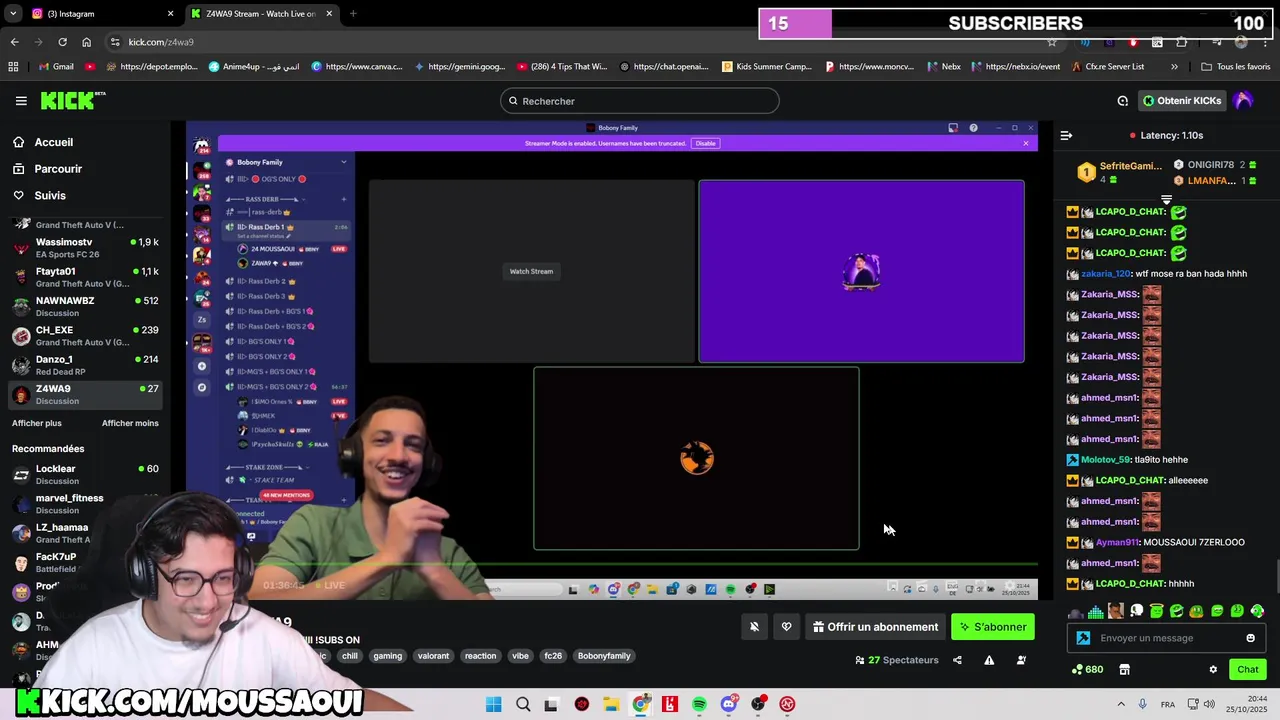
Task: Switch to the Instagram browser tab
Action: pyautogui.click(x=100, y=14)
